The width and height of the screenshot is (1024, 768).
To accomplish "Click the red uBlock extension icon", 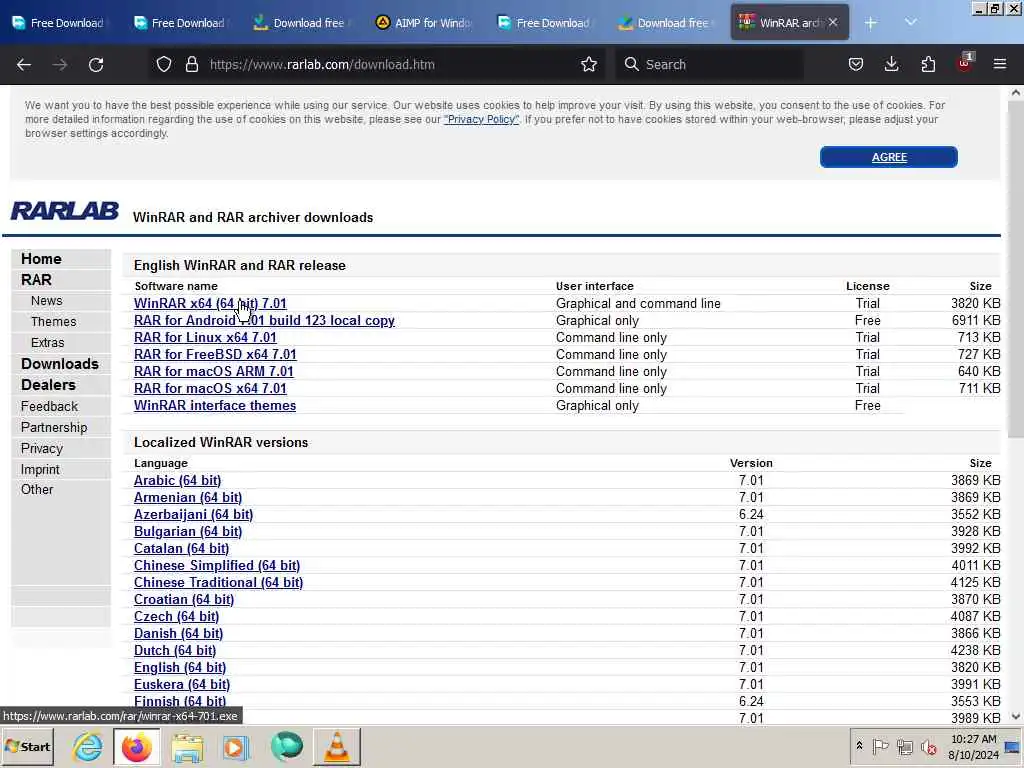I will pos(965,63).
